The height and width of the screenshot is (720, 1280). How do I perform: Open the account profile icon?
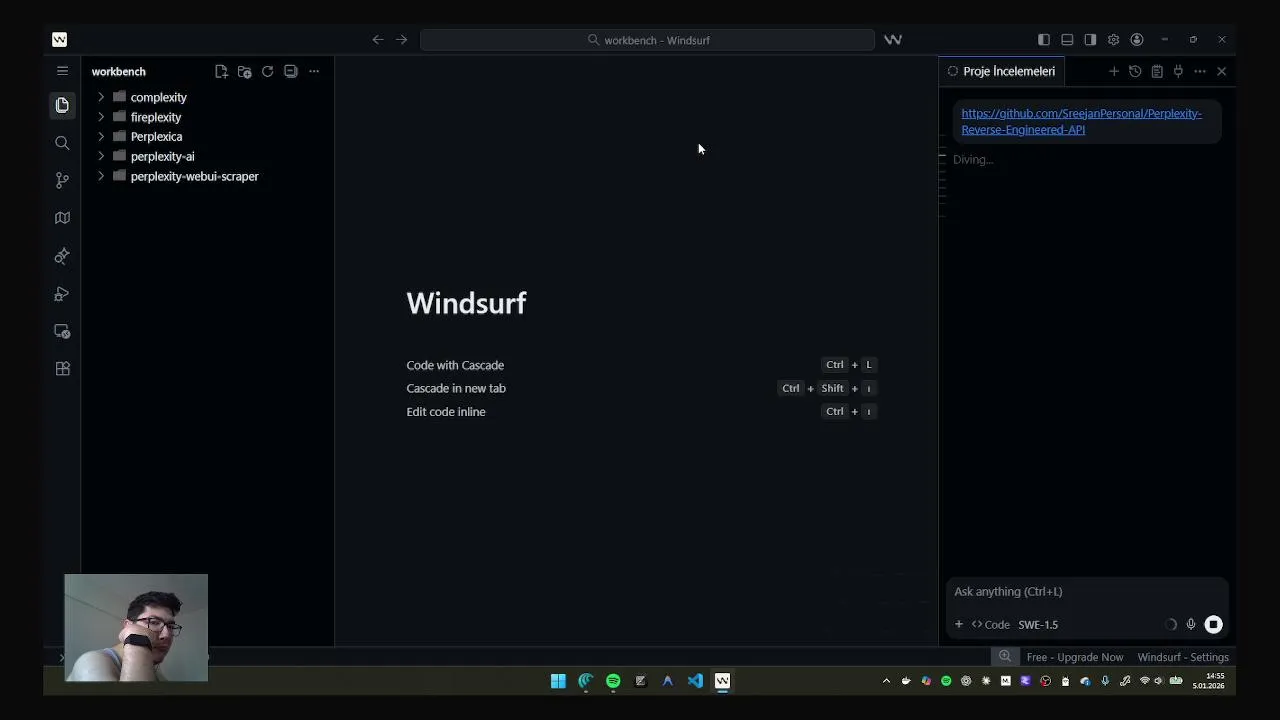point(1137,40)
